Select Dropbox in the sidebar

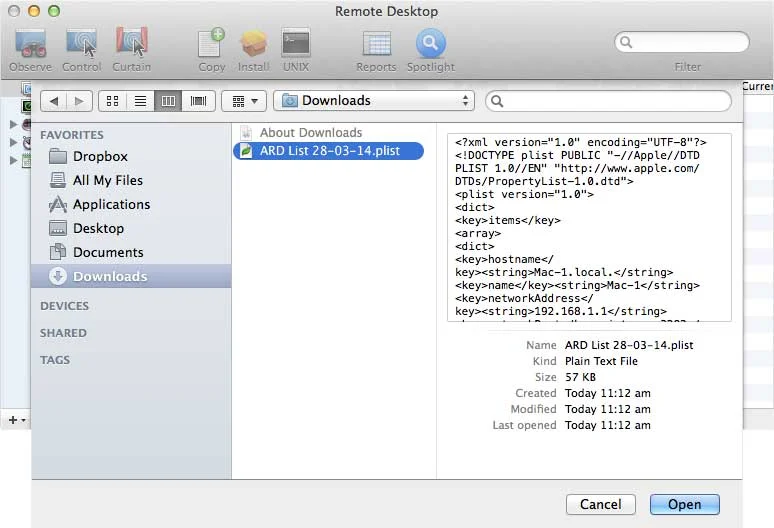coord(100,156)
